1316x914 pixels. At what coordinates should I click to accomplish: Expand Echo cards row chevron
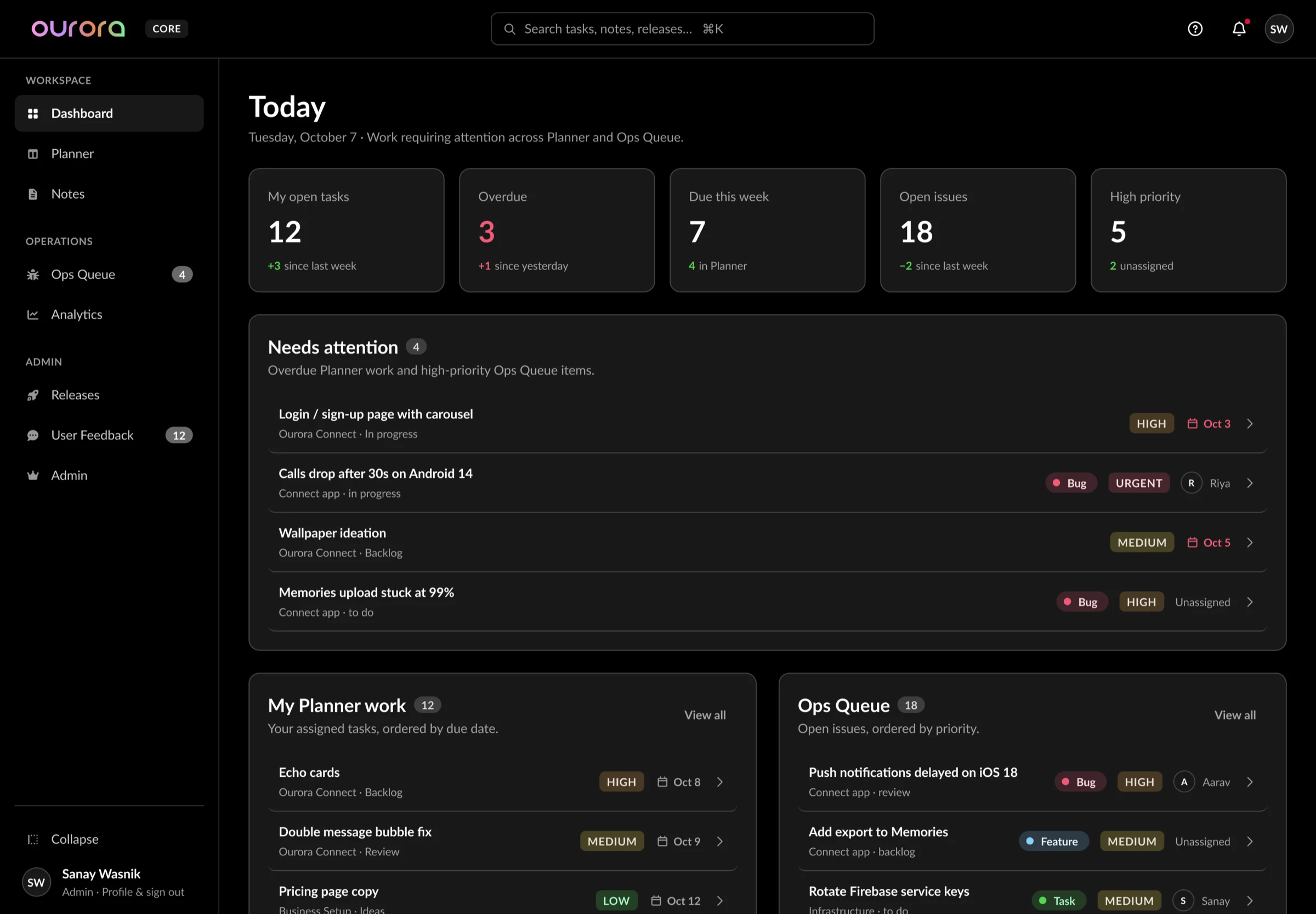coord(719,782)
